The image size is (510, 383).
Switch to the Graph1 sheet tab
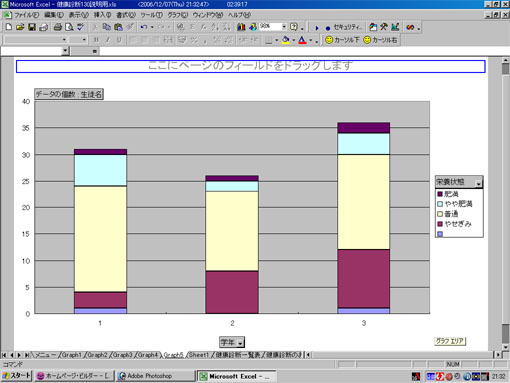(71, 355)
